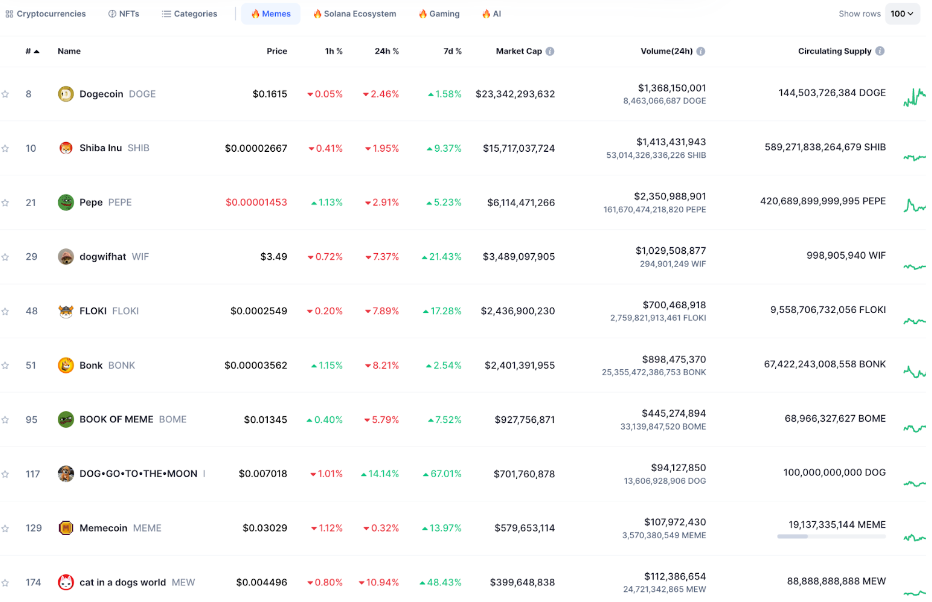Click Bonk supply 67,422,243,008,558 BONK
Image resolution: width=932 pixels, height=602 pixels.
click(824, 364)
